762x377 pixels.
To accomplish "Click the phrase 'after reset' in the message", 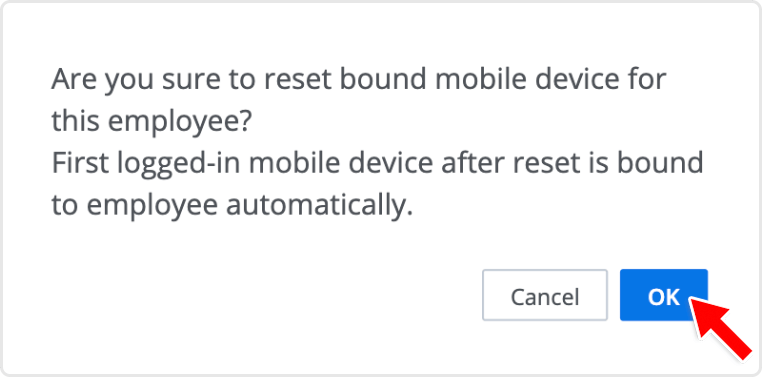I will [515, 163].
